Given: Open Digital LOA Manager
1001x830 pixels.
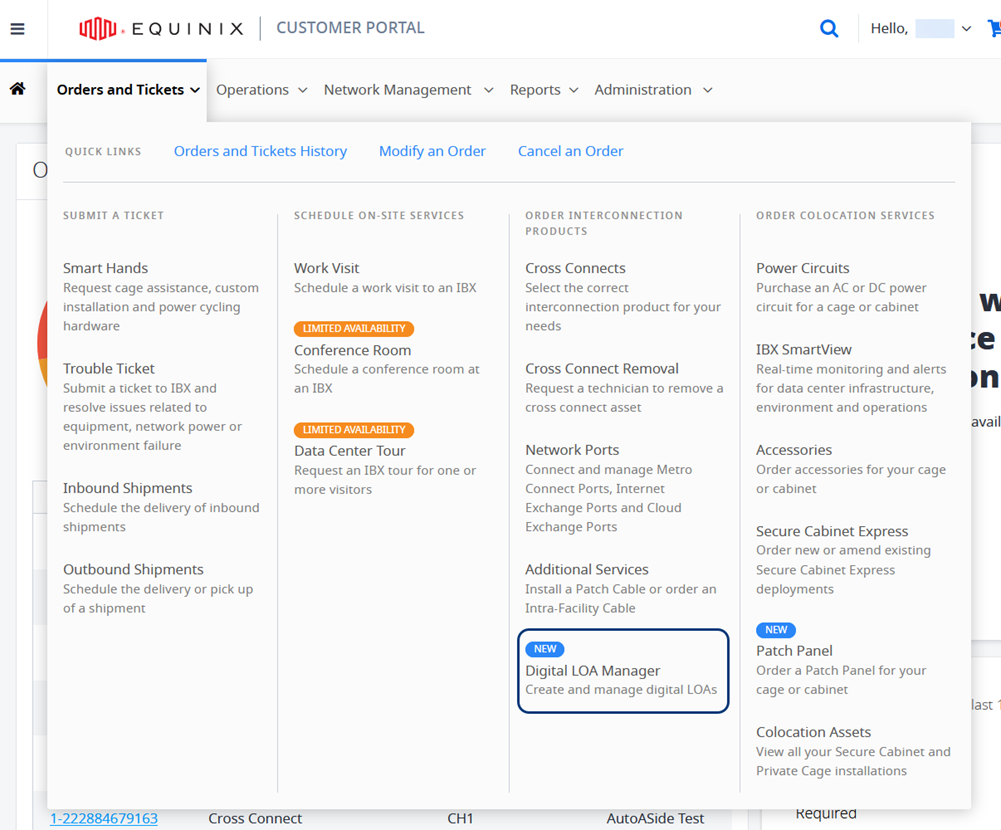Looking at the screenshot, I should point(592,670).
